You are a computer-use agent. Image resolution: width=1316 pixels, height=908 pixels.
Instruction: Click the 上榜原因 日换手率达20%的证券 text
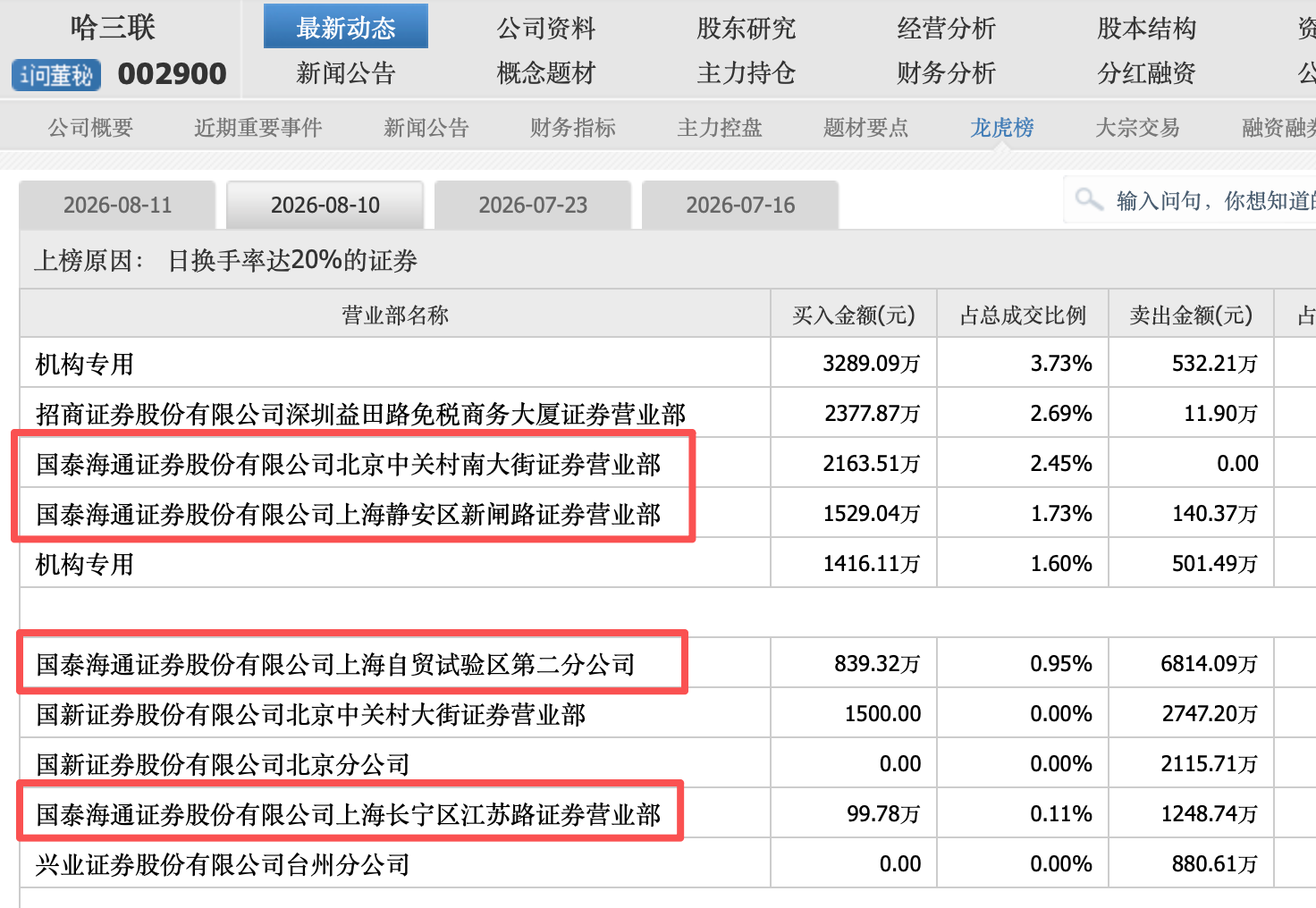pos(226,260)
